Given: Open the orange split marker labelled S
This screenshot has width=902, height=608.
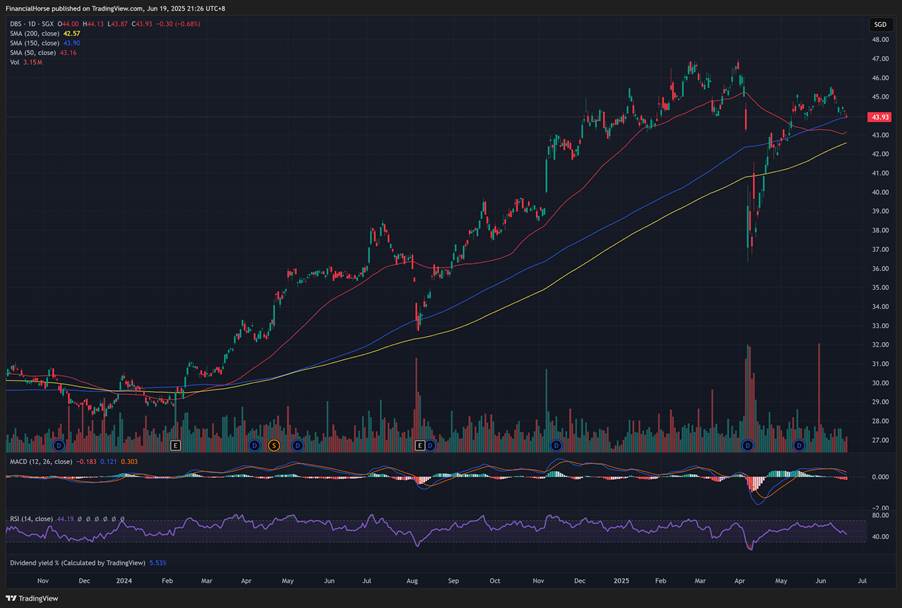Looking at the screenshot, I should pos(274,445).
